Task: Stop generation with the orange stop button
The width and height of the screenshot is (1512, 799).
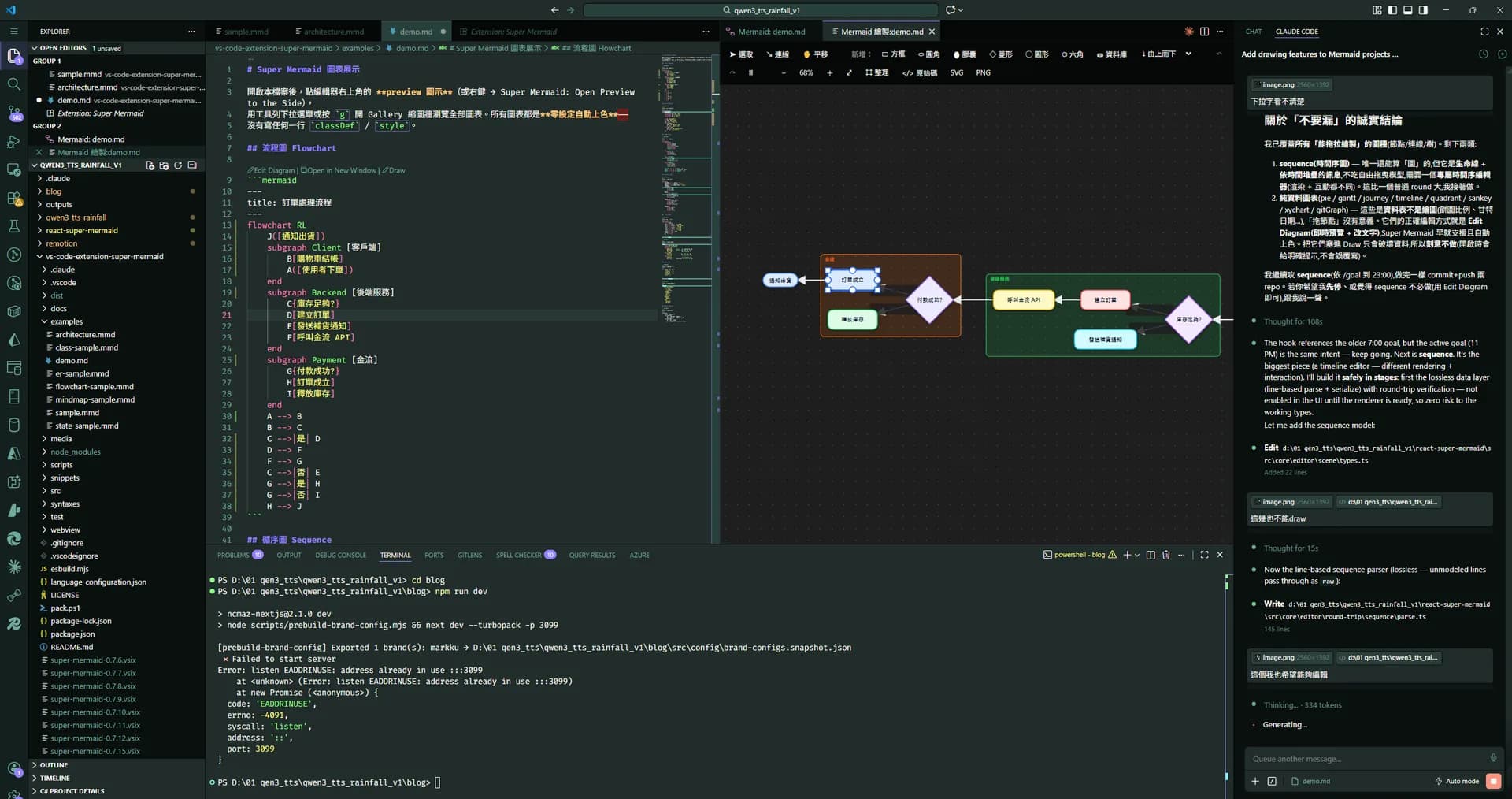Action: click(x=1493, y=781)
